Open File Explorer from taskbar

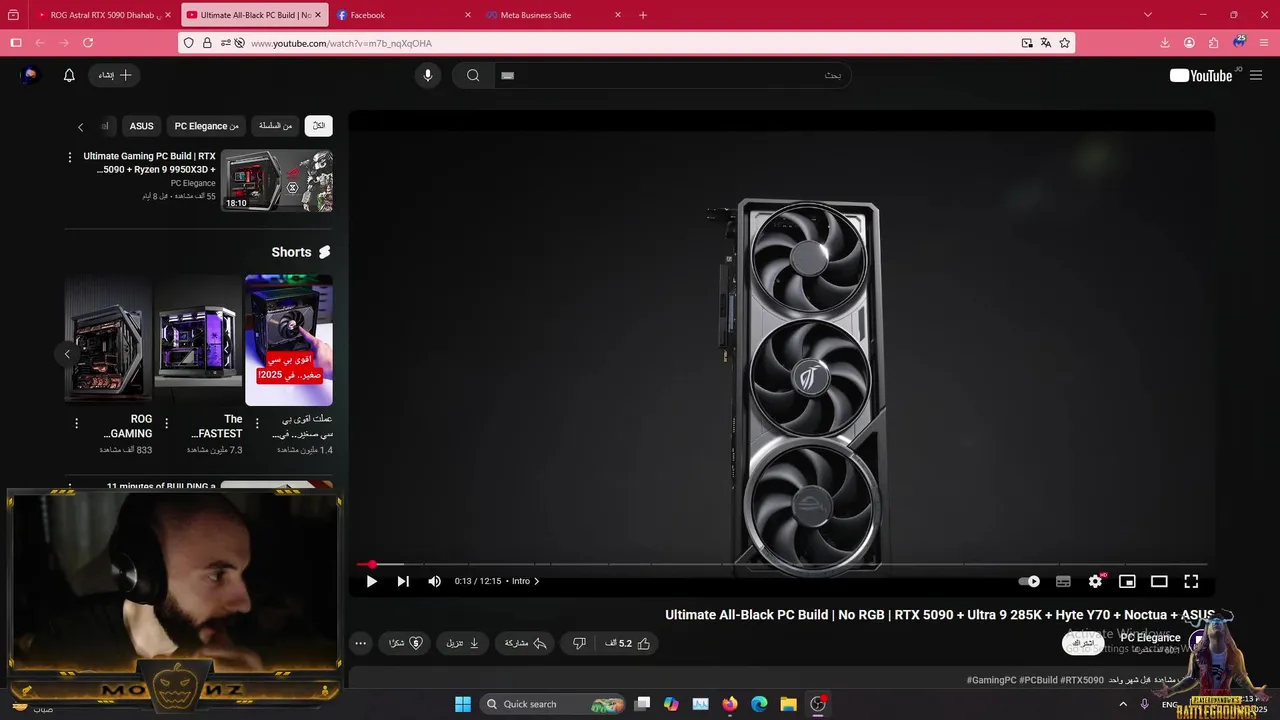coord(788,704)
